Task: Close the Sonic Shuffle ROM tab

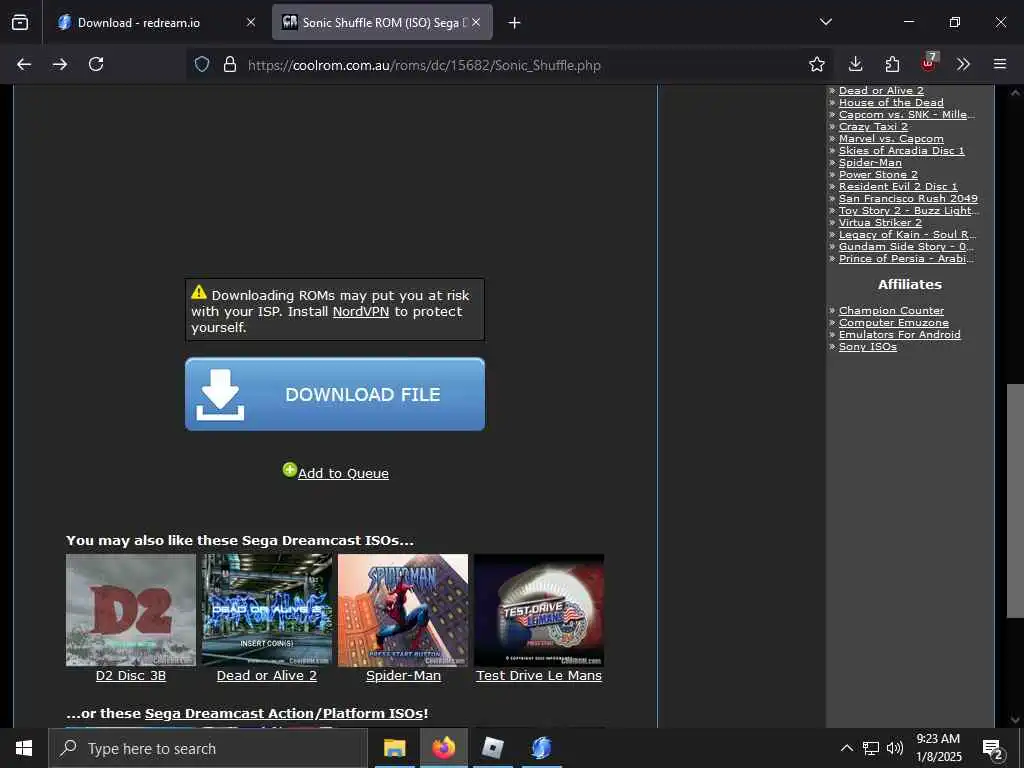Action: [x=476, y=22]
